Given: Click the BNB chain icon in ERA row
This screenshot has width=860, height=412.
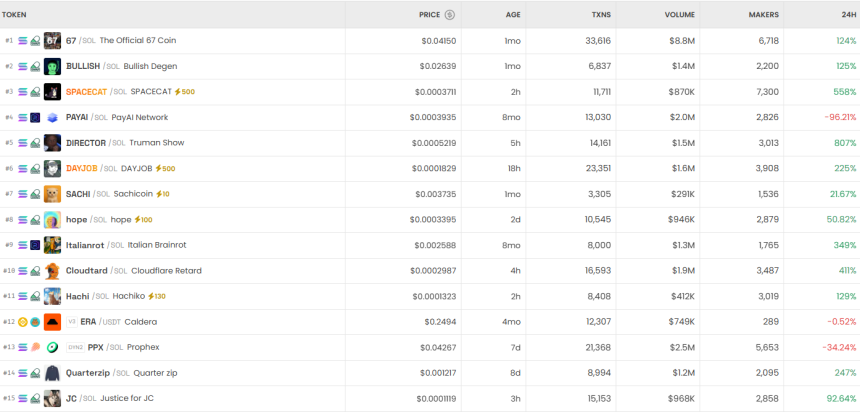Looking at the screenshot, I should pyautogui.click(x=23, y=321).
